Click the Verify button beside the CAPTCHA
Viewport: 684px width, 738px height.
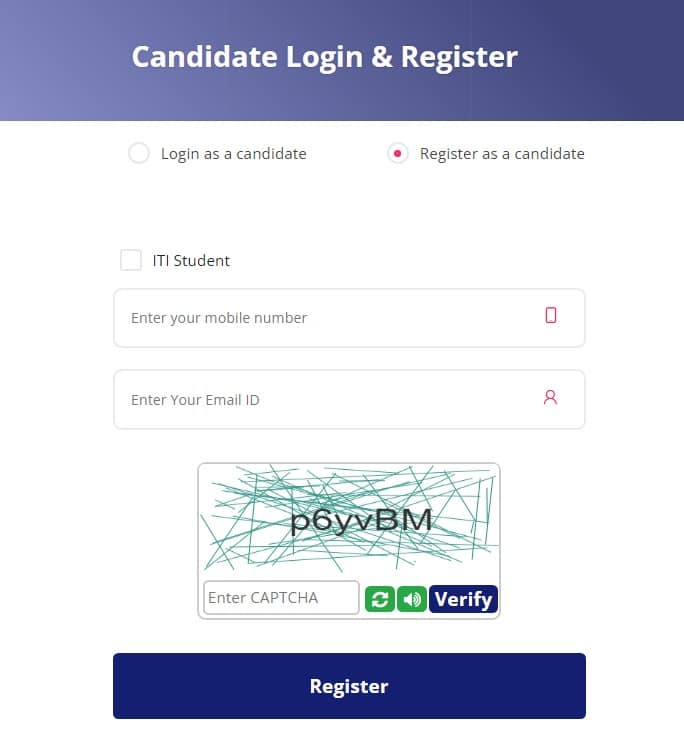[463, 599]
